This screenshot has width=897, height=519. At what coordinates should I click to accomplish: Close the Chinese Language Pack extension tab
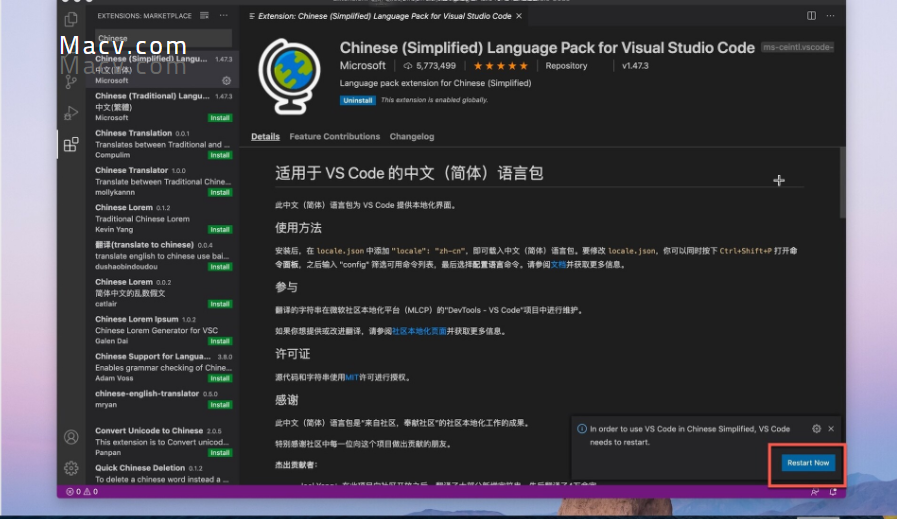point(519,16)
